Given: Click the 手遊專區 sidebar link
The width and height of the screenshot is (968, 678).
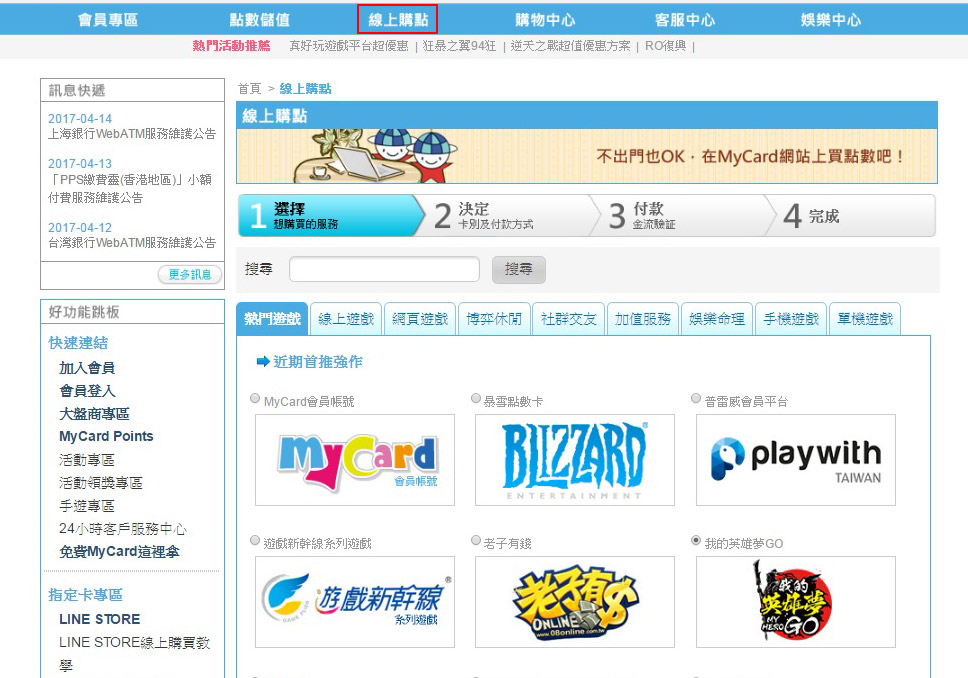Looking at the screenshot, I should [87, 506].
